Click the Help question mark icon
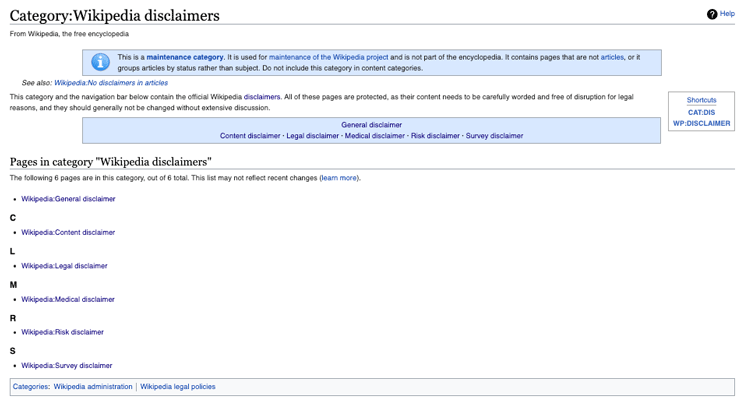 [x=712, y=14]
